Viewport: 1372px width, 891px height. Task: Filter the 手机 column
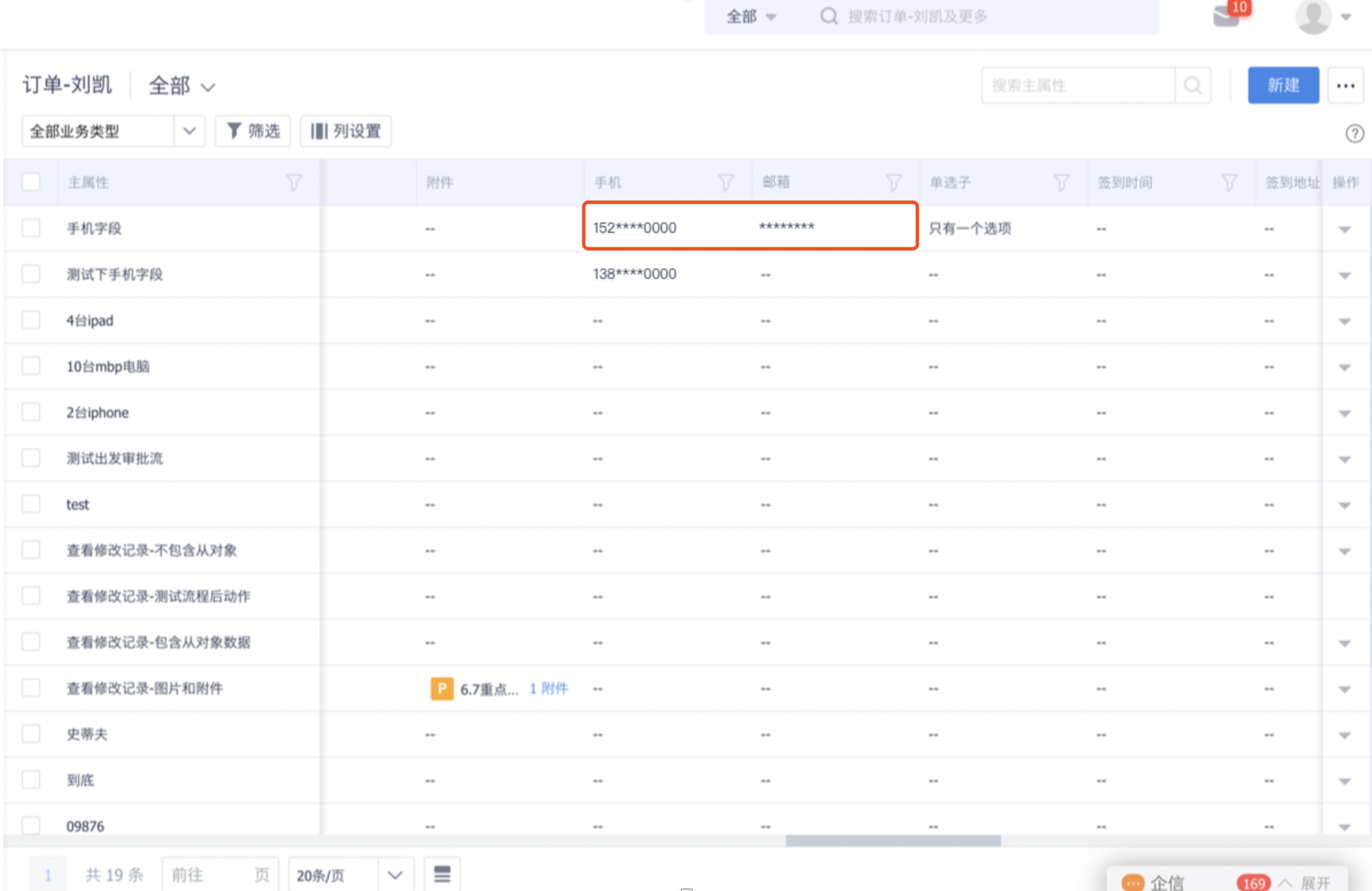[726, 183]
